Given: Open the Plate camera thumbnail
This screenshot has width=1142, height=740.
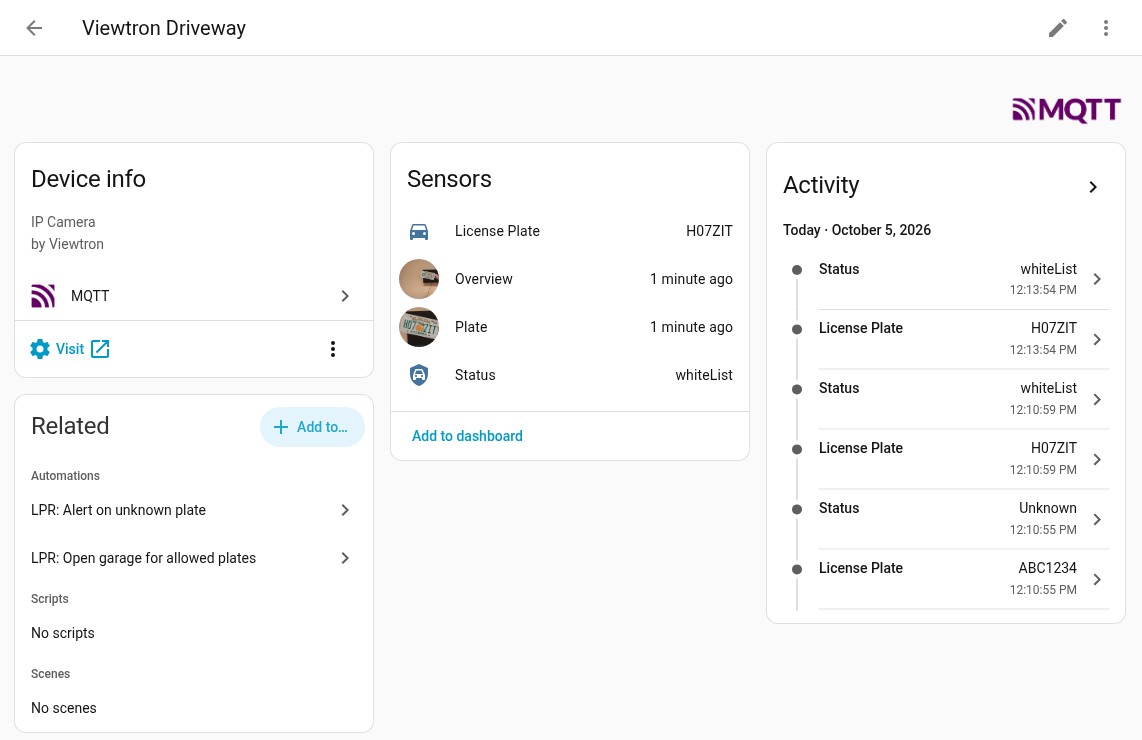Looking at the screenshot, I should (x=419, y=327).
